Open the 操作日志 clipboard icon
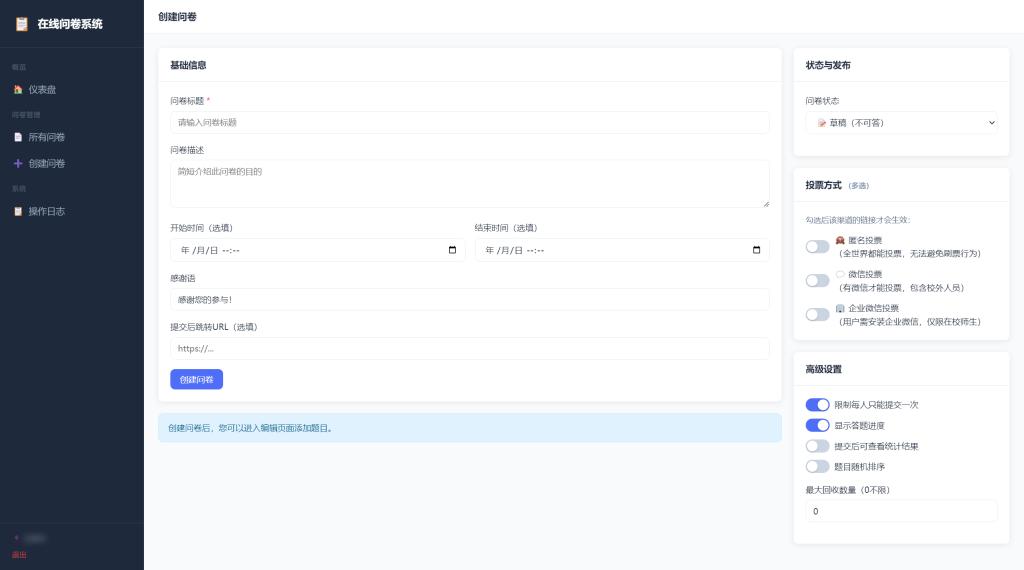Screen dimensions: 1024x570 click(x=18, y=212)
